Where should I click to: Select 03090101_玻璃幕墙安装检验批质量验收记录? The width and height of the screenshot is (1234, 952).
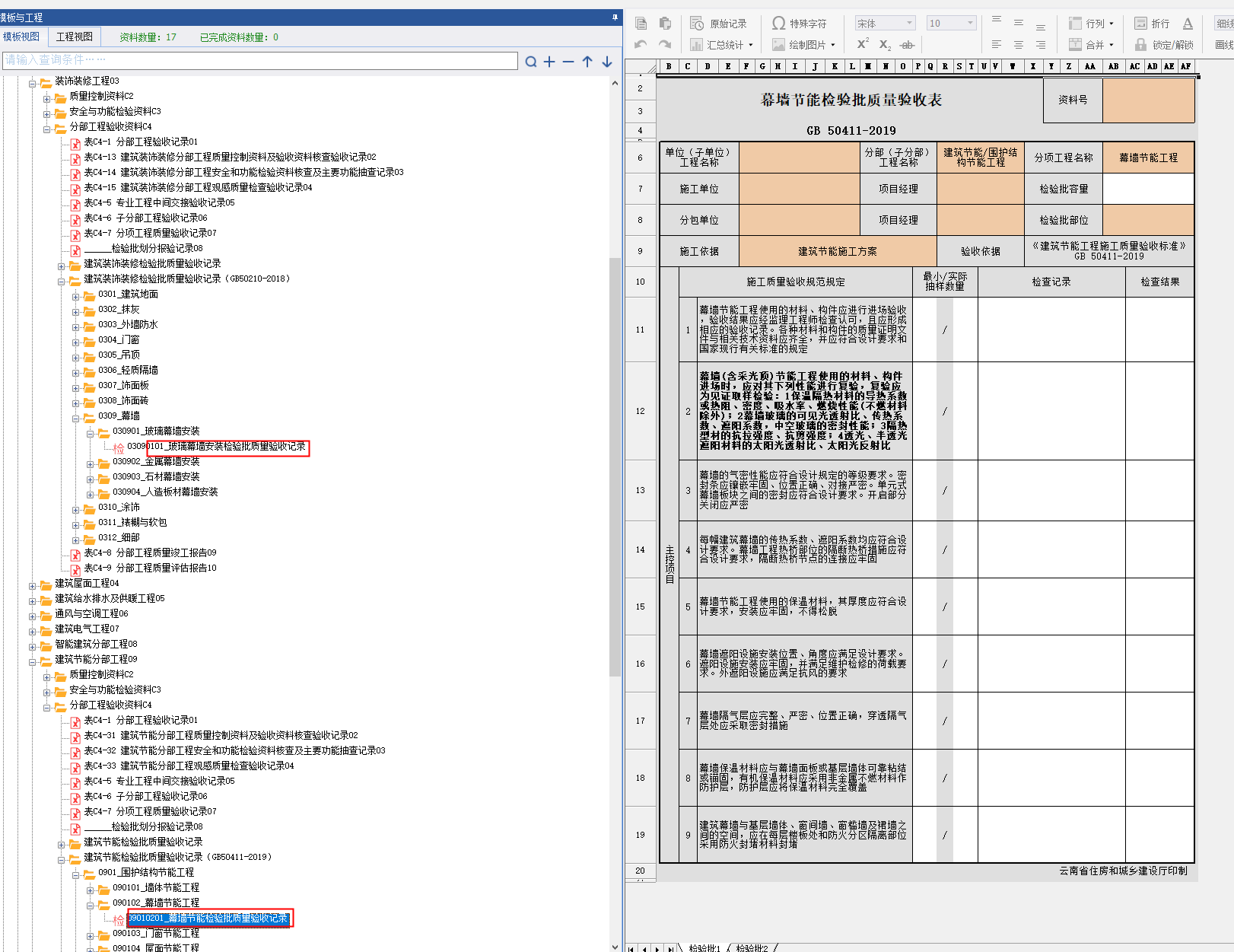pyautogui.click(x=217, y=447)
